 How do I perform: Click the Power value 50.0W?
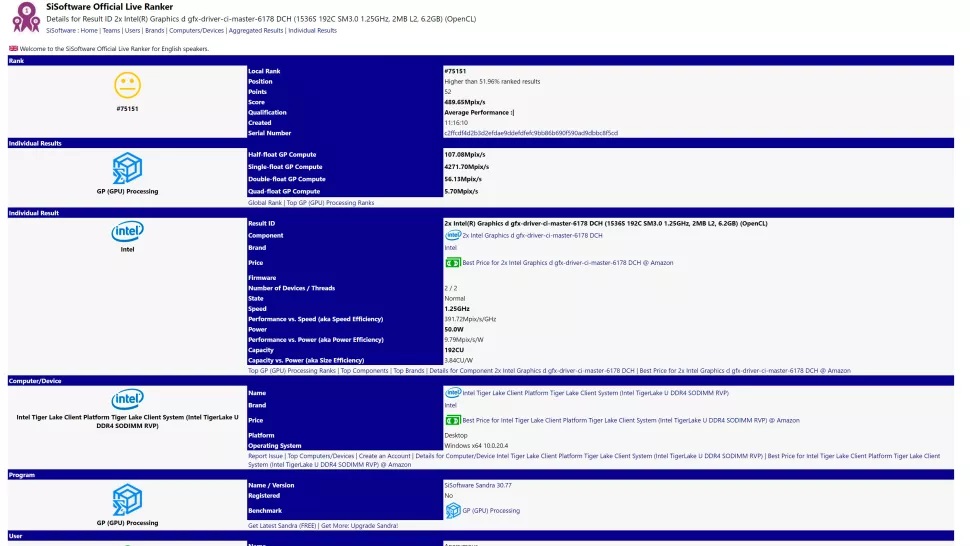(x=453, y=330)
